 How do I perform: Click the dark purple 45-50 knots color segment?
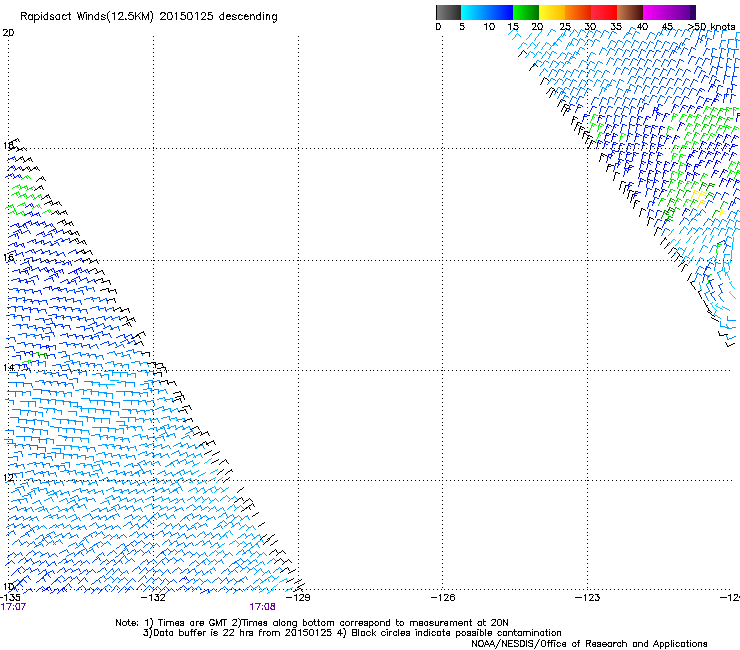(682, 12)
